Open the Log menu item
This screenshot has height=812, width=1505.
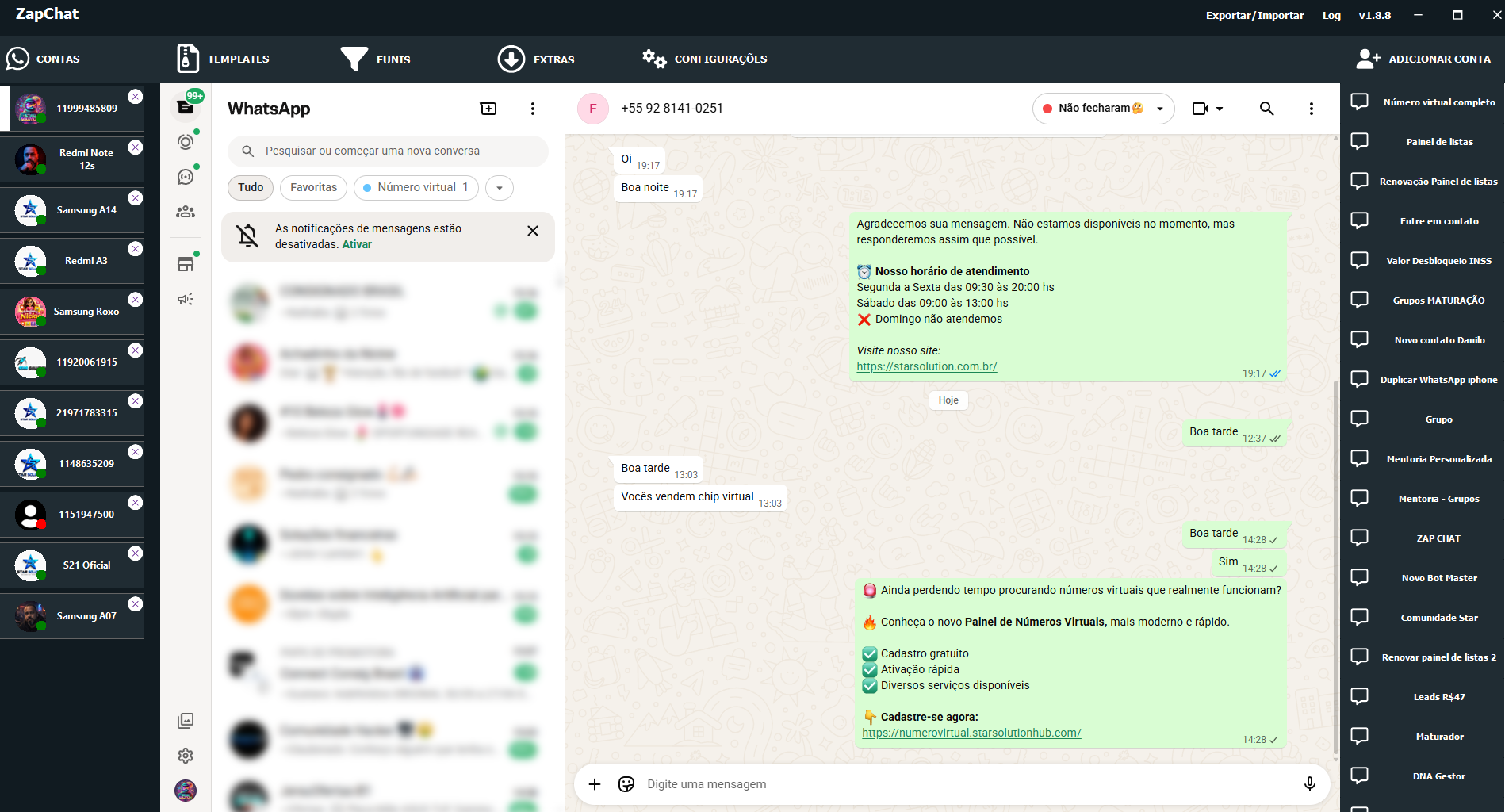click(x=1331, y=15)
